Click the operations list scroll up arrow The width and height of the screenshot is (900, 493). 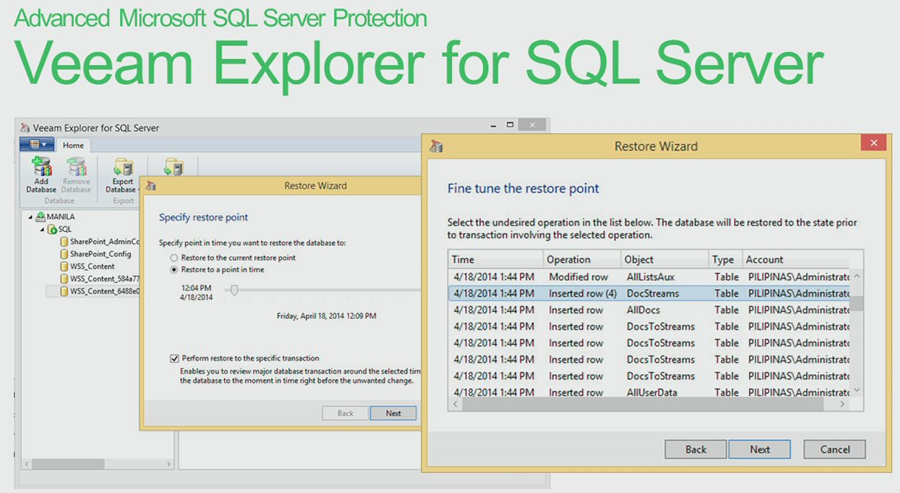pyautogui.click(x=856, y=276)
